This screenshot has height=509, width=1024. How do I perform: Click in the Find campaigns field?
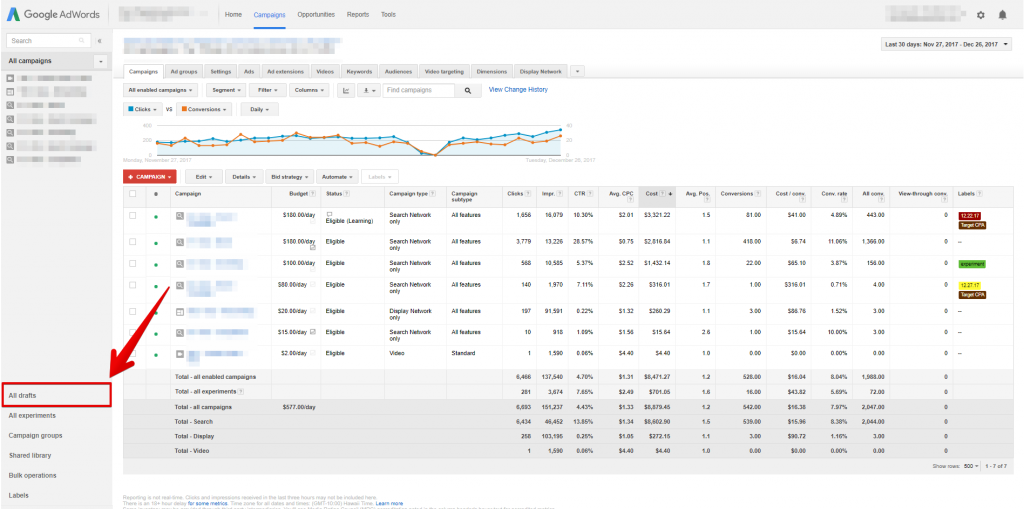click(419, 91)
